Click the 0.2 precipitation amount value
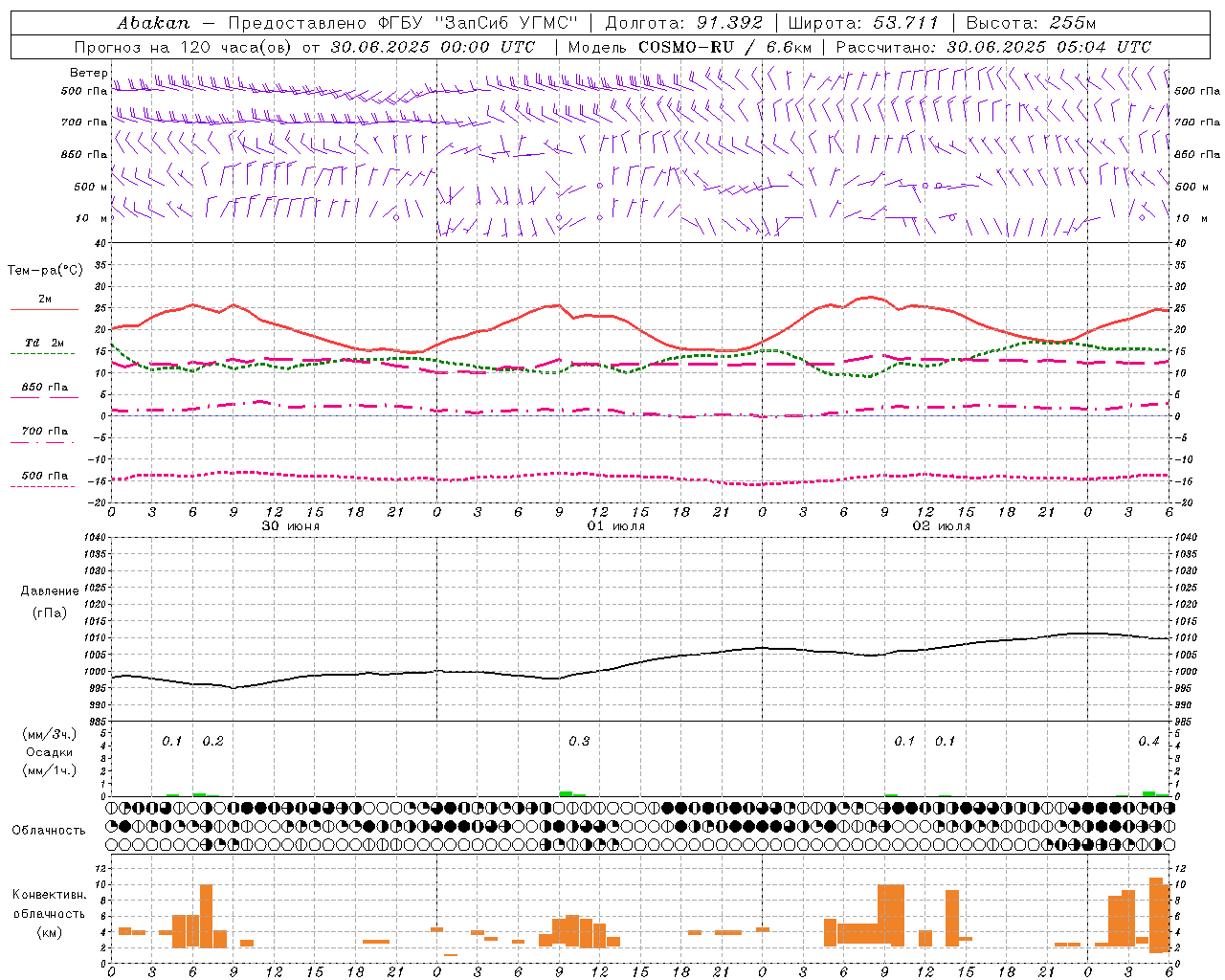 click(212, 742)
